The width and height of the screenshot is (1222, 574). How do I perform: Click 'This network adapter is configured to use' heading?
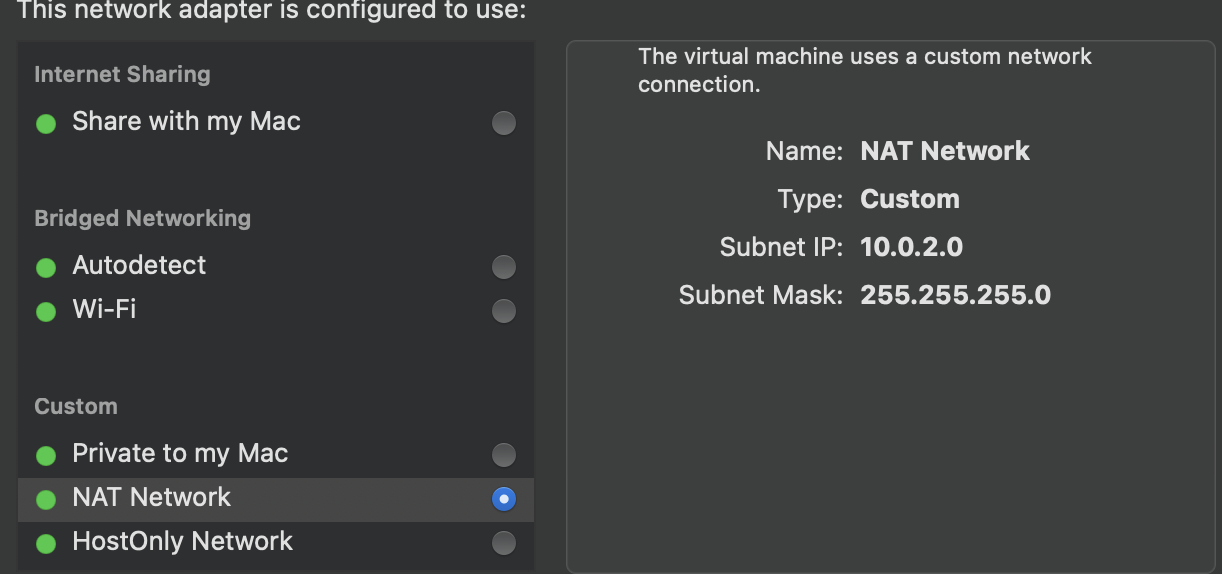pyautogui.click(x=272, y=11)
